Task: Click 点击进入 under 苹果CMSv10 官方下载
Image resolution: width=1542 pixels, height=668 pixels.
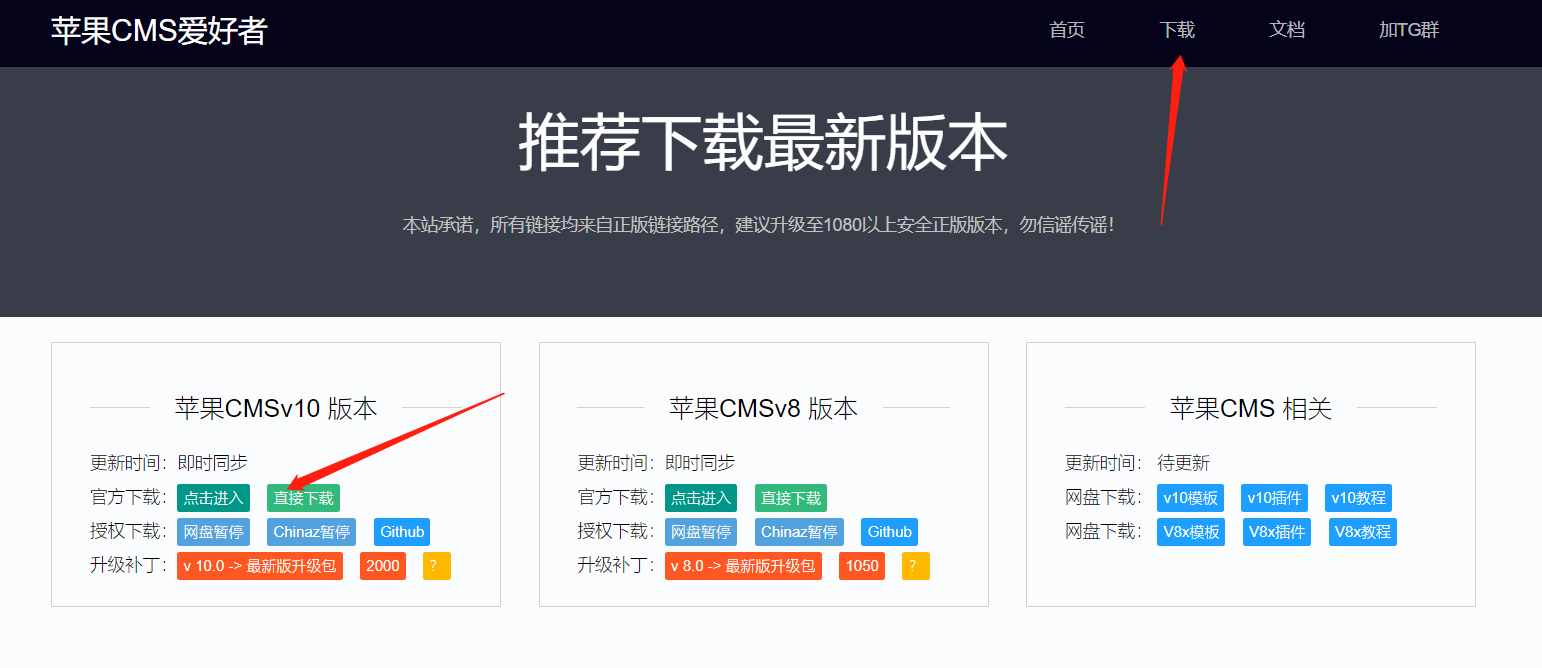Action: point(213,497)
